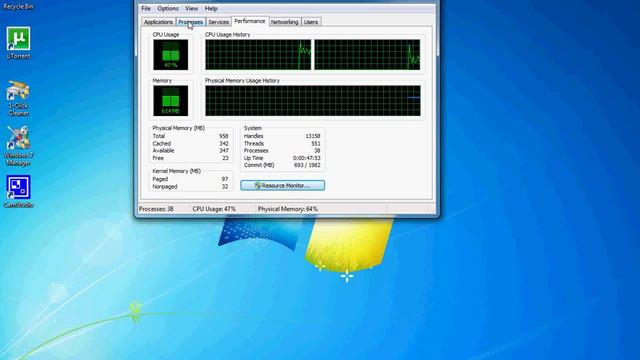
Task: Click the second CPU Usage History graph
Action: pyautogui.click(x=367, y=55)
